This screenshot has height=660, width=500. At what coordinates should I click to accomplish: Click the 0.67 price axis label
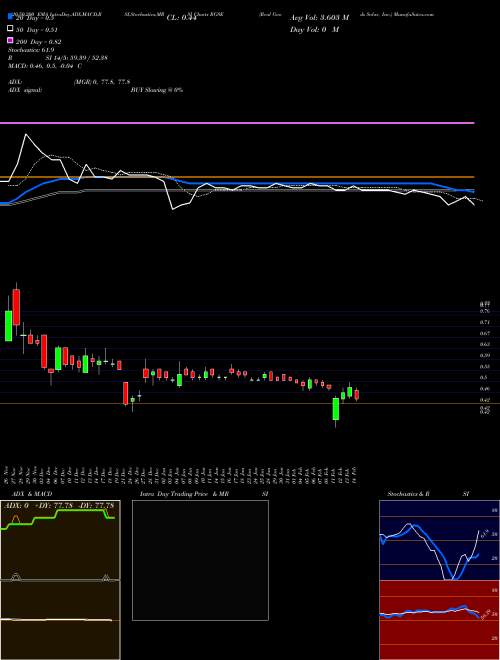(x=484, y=333)
